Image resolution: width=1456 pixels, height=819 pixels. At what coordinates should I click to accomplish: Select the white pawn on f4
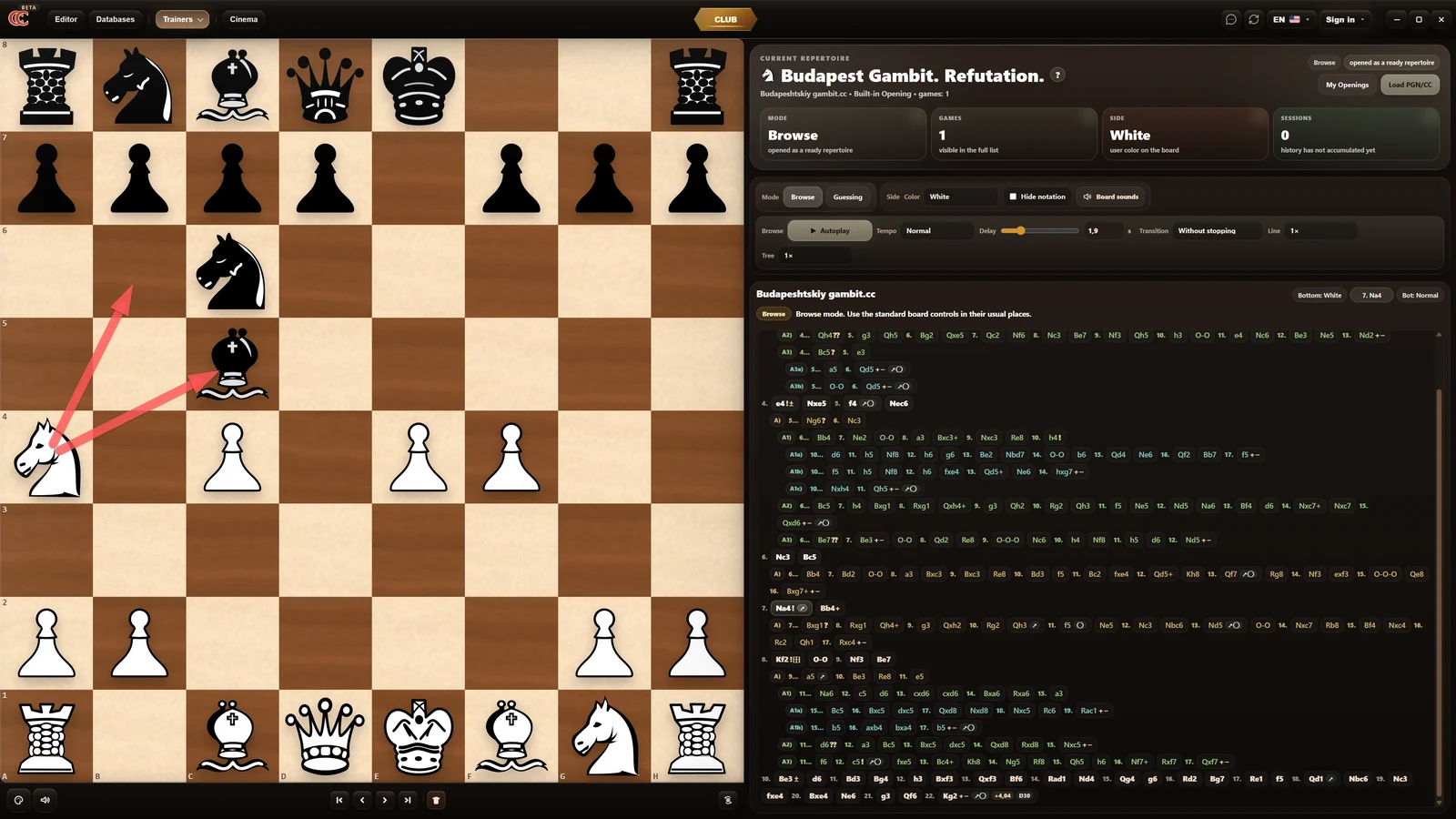point(511,458)
